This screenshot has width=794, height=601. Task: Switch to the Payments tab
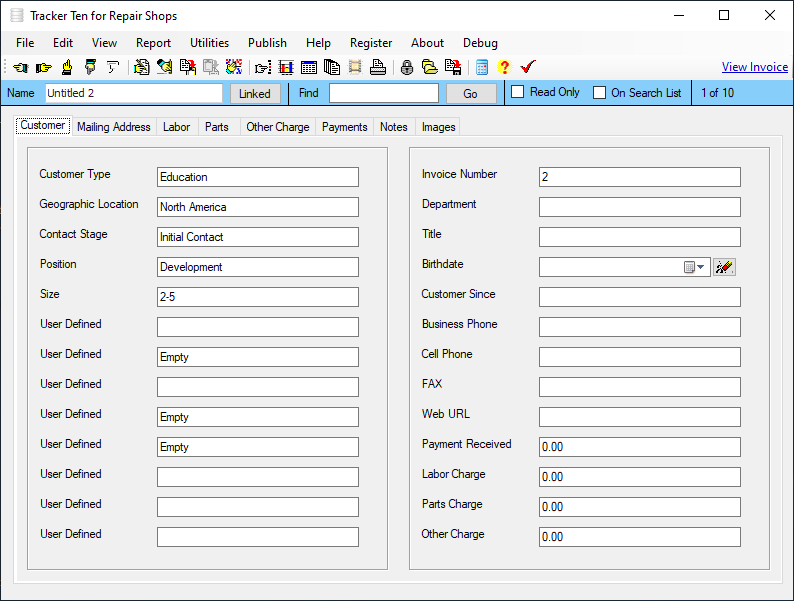coord(344,127)
